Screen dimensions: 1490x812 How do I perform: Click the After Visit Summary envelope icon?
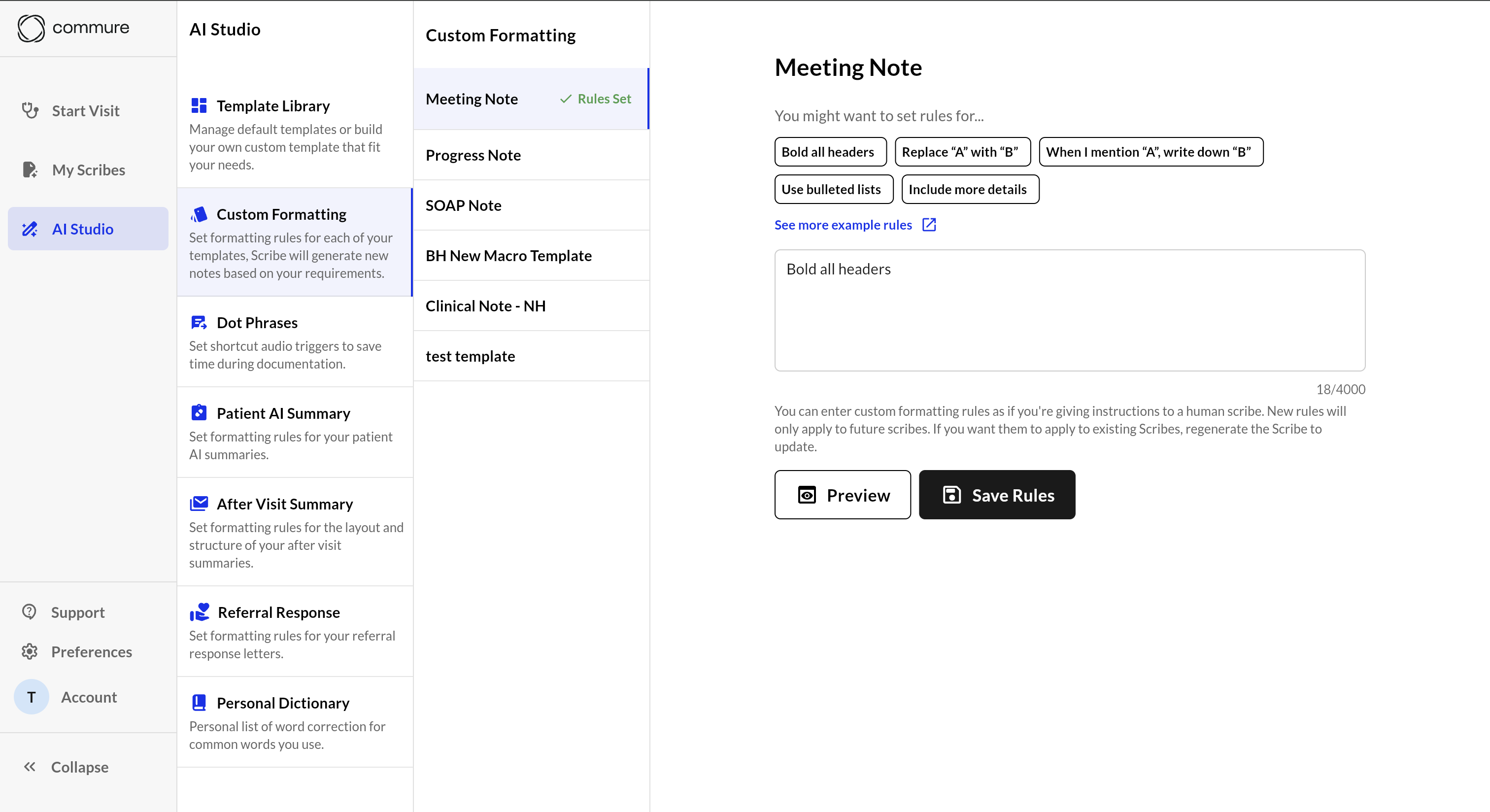coord(199,504)
